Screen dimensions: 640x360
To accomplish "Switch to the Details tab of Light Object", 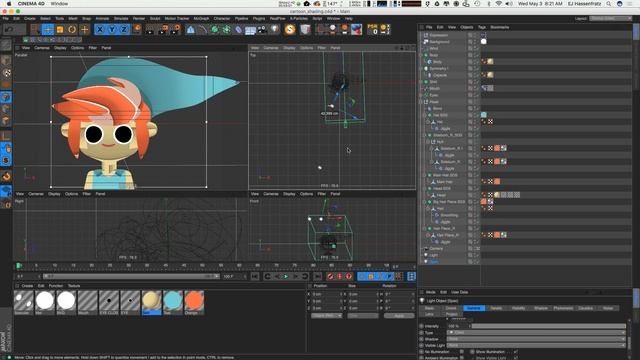I will coord(496,308).
